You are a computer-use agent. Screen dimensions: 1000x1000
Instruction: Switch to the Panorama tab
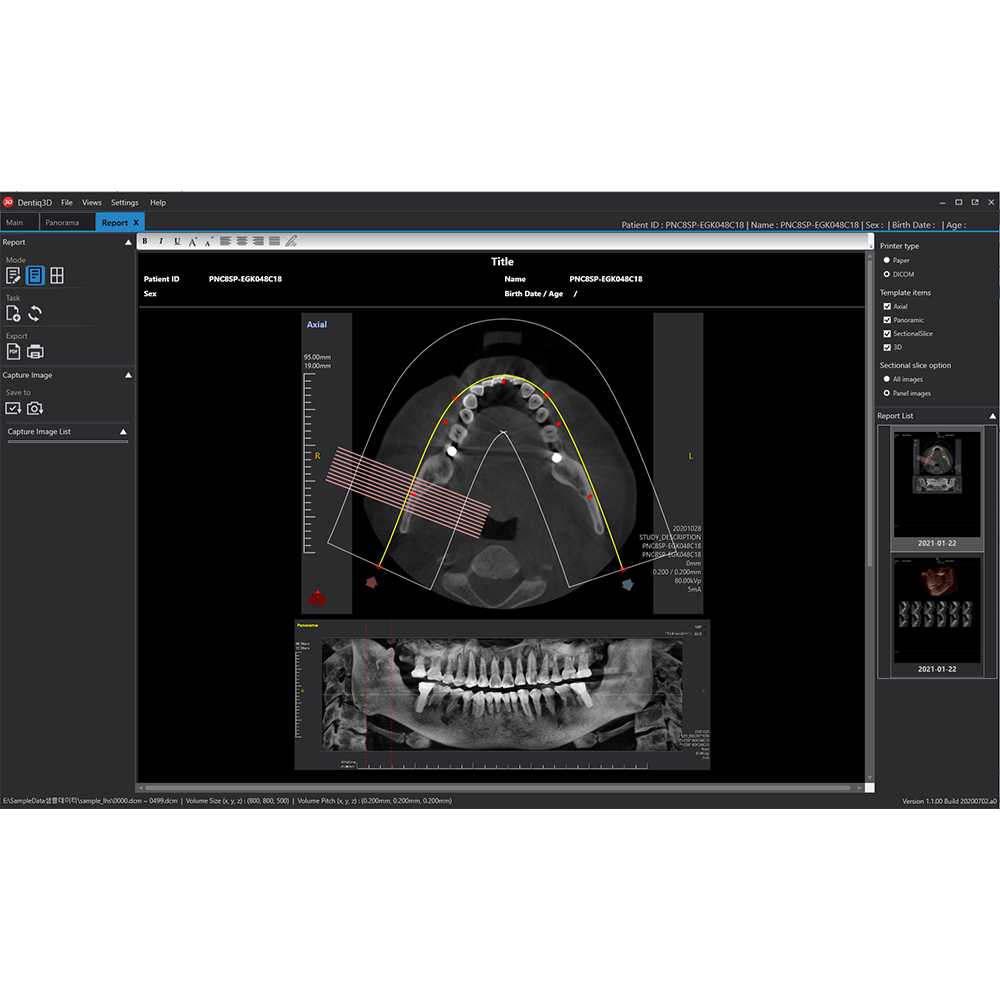[66, 222]
